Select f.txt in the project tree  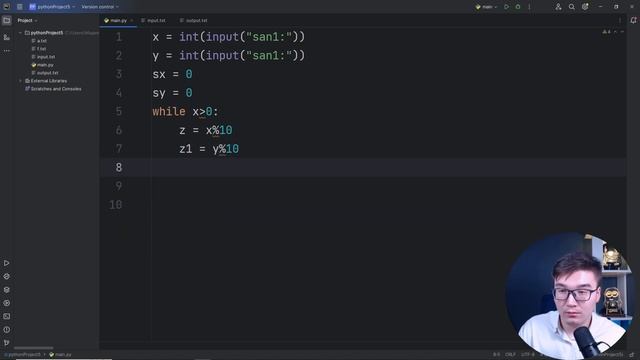[39, 49]
